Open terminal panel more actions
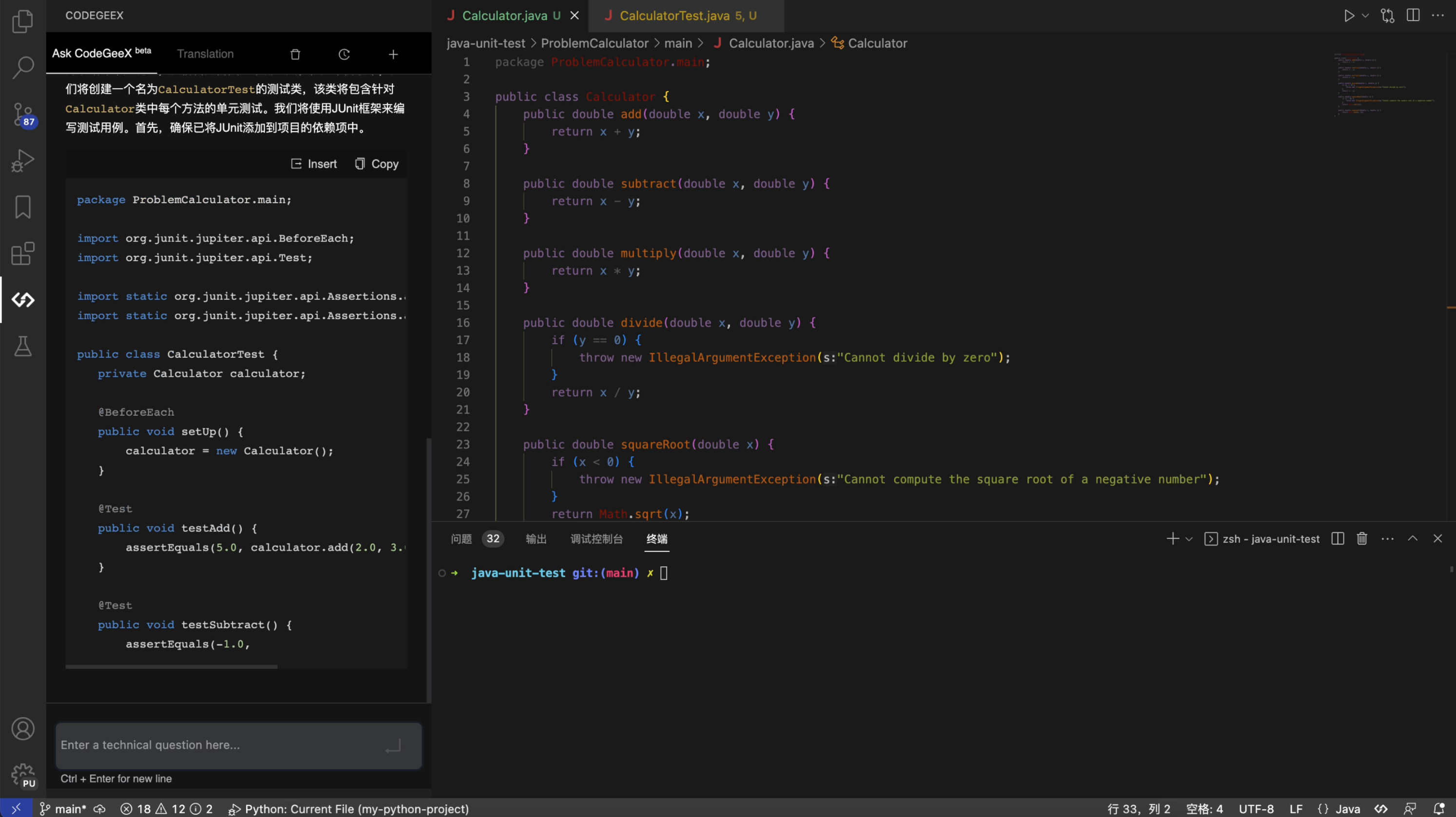 click(1388, 539)
